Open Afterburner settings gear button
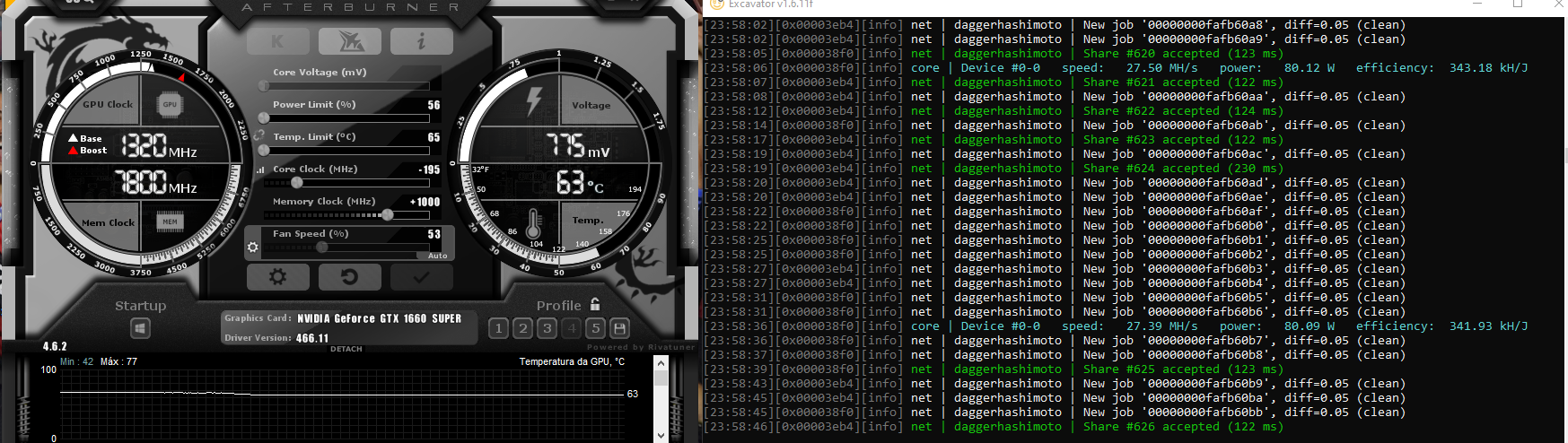This screenshot has width=1568, height=443. pos(276,277)
